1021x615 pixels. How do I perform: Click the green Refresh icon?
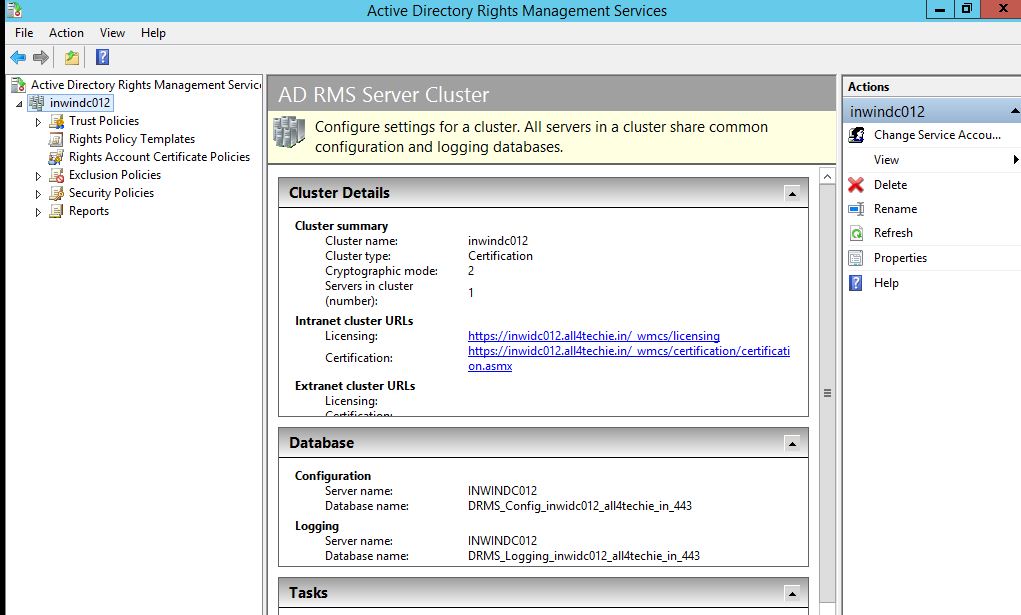[857, 232]
